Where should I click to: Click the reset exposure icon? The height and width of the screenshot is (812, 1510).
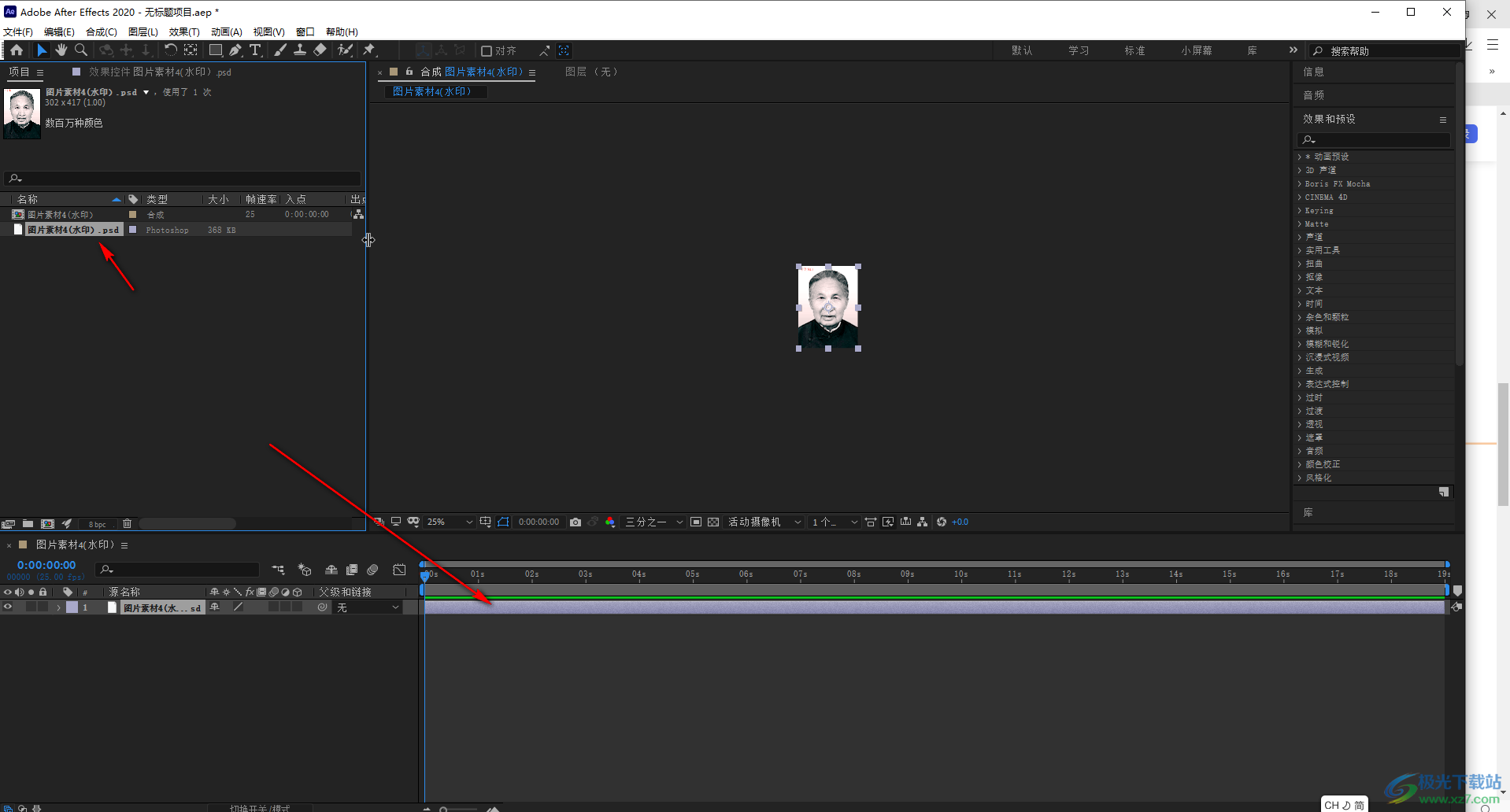tap(942, 522)
